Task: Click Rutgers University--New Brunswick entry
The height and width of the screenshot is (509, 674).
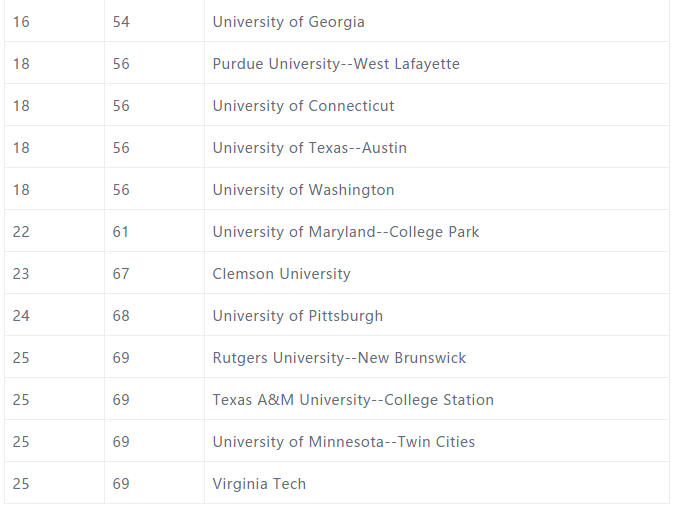Action: 339,358
